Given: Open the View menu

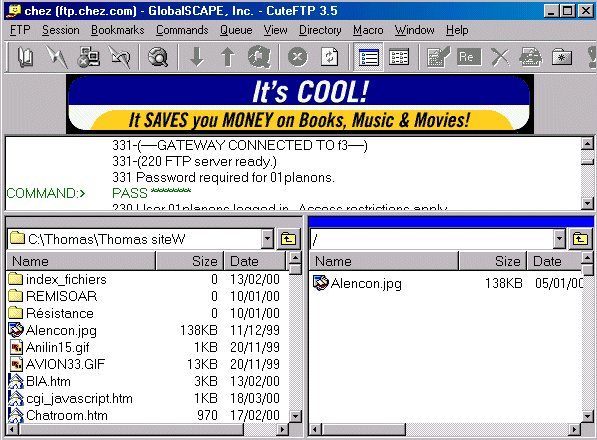Looking at the screenshot, I should (275, 30).
